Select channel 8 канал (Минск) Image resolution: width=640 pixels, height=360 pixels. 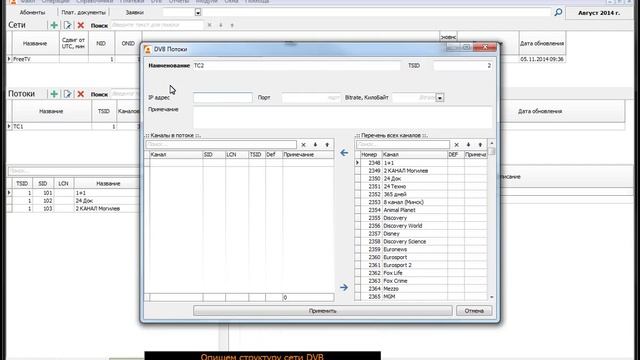[420, 202]
